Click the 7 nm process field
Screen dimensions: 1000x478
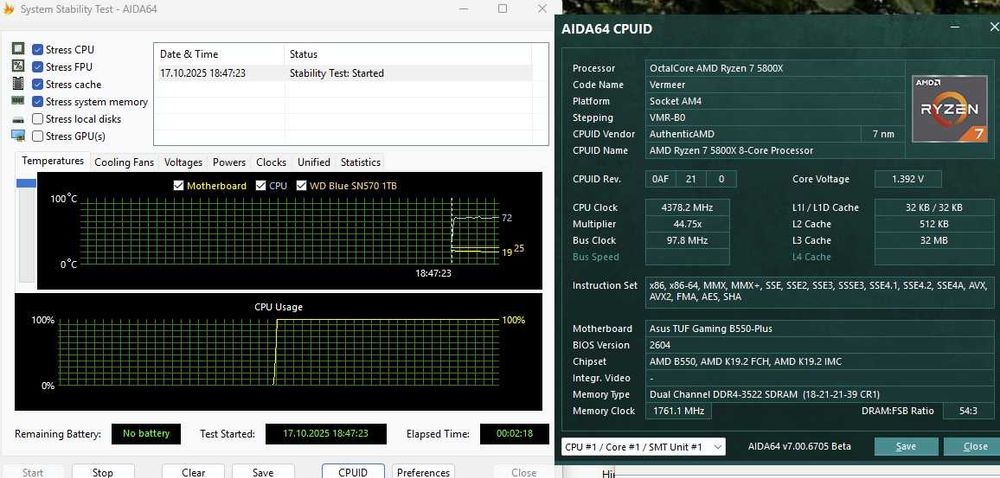click(x=883, y=134)
